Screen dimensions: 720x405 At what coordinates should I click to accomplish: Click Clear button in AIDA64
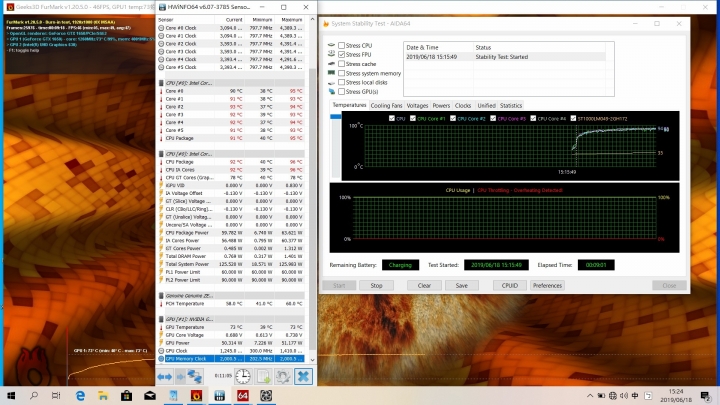tap(424, 286)
